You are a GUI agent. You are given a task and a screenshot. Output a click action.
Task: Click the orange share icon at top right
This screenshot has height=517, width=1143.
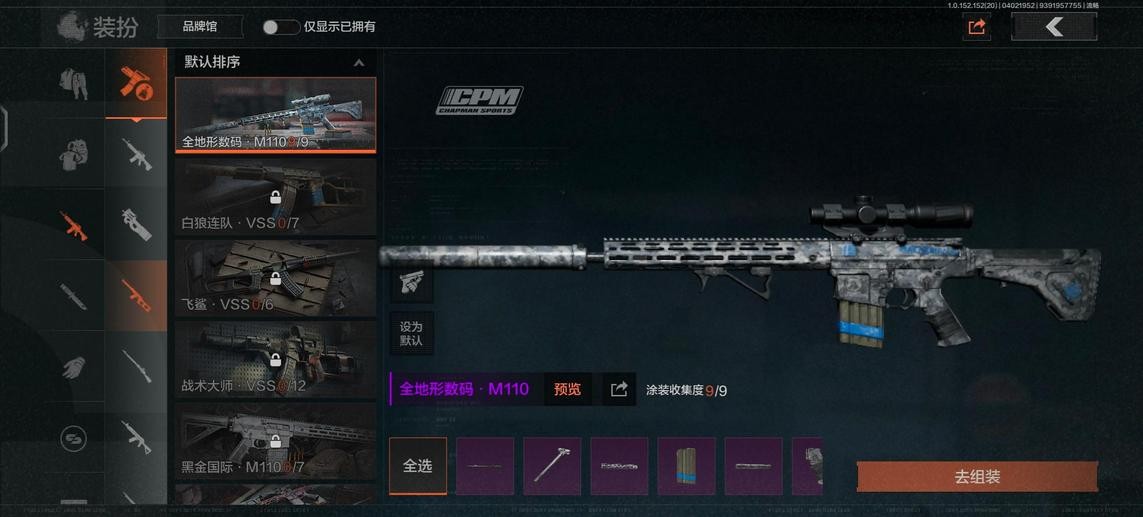pos(976,28)
